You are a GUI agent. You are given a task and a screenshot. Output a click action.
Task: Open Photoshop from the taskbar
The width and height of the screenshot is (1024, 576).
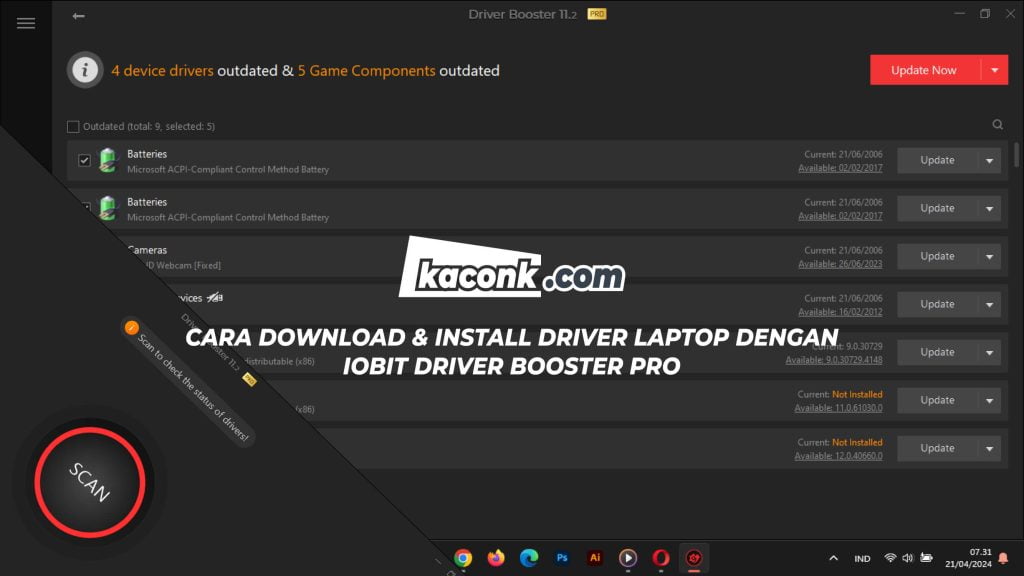pyautogui.click(x=562, y=558)
